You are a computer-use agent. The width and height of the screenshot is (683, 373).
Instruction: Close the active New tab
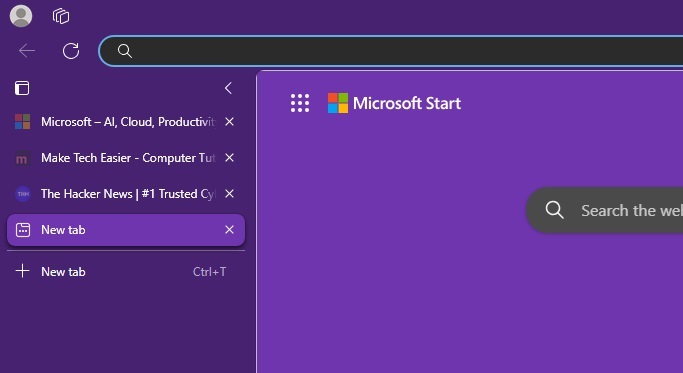click(229, 230)
